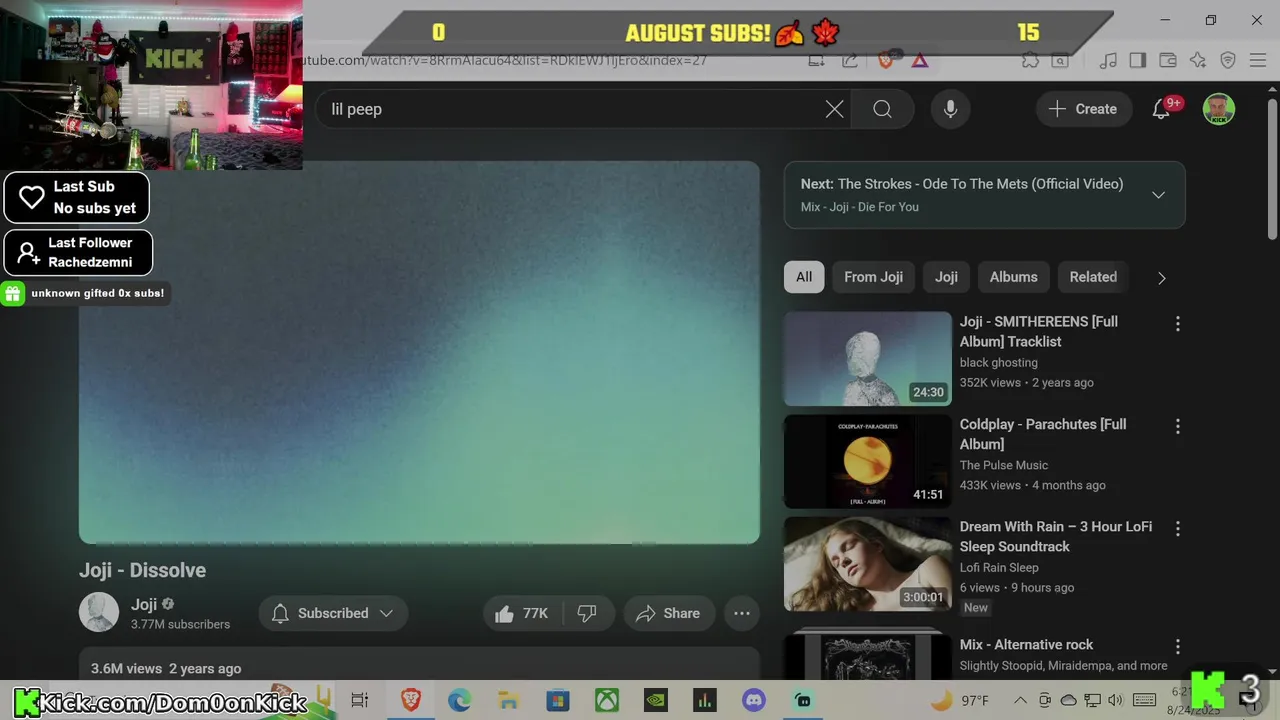Open options for Coldplay Parachutes video
The width and height of the screenshot is (1280, 720).
[1177, 427]
